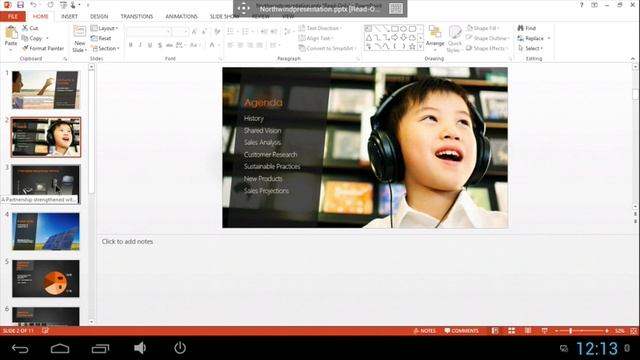This screenshot has width=640, height=360.
Task: Collapse the ribbon with the chevron
Action: [632, 59]
